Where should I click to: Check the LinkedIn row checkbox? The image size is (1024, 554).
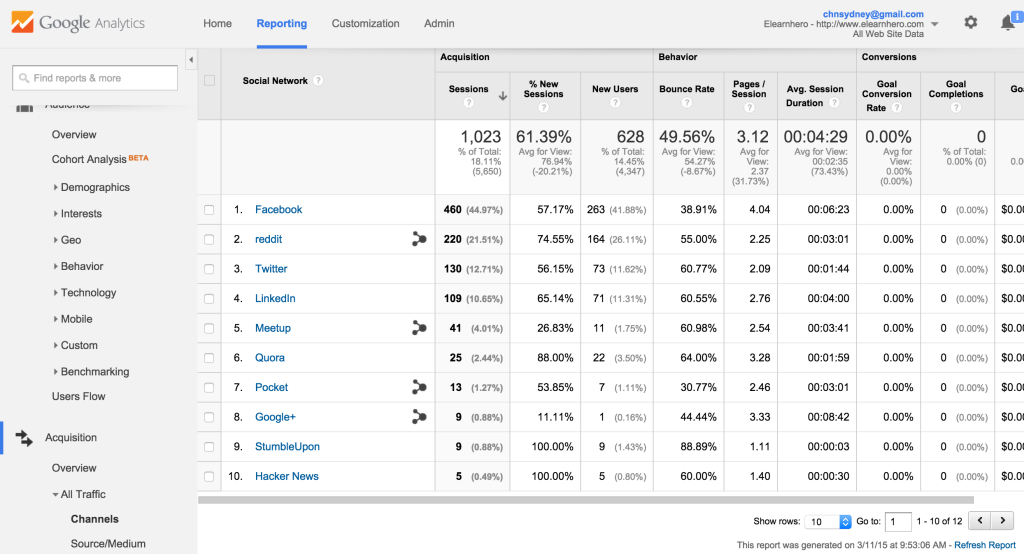(x=209, y=299)
